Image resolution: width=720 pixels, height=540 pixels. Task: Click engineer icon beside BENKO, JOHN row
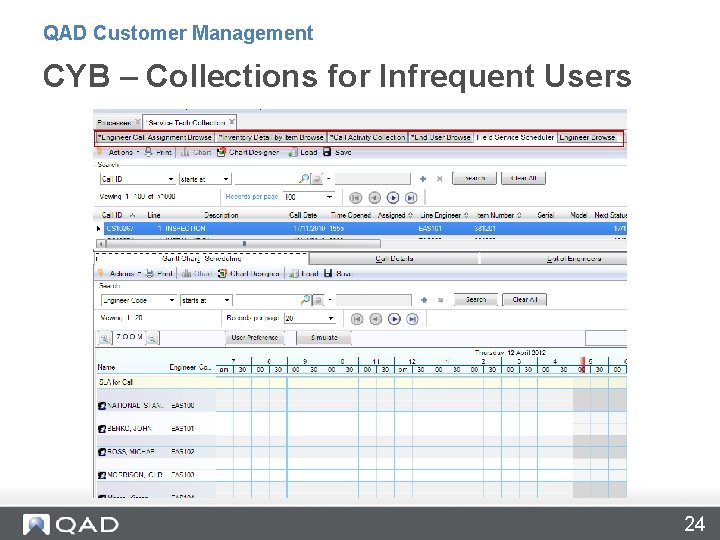point(102,428)
